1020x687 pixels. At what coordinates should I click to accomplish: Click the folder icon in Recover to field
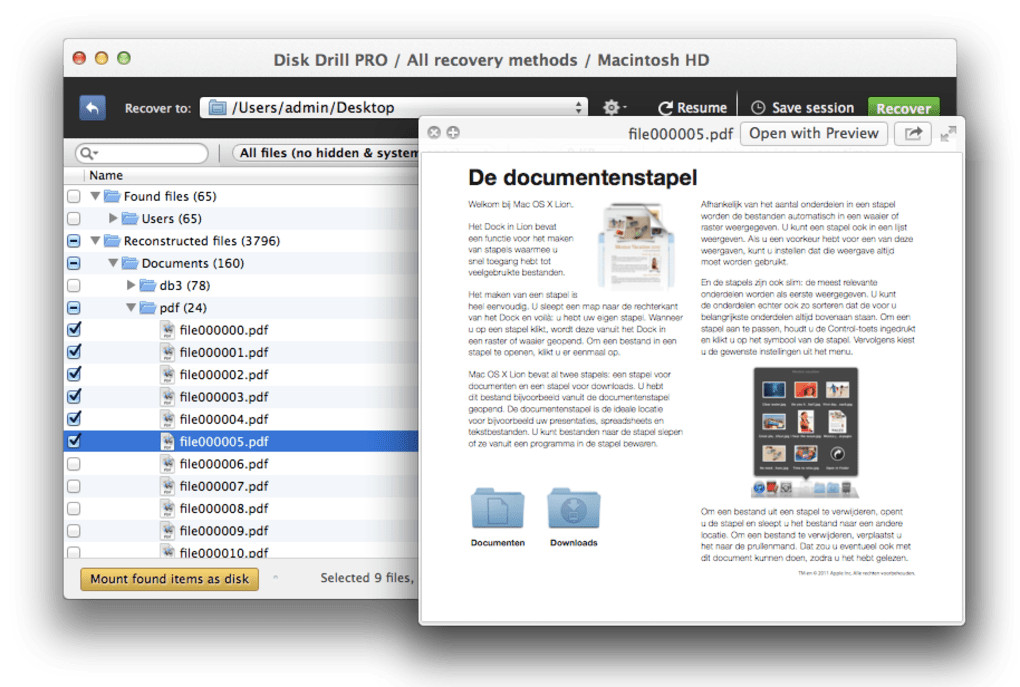click(x=218, y=107)
